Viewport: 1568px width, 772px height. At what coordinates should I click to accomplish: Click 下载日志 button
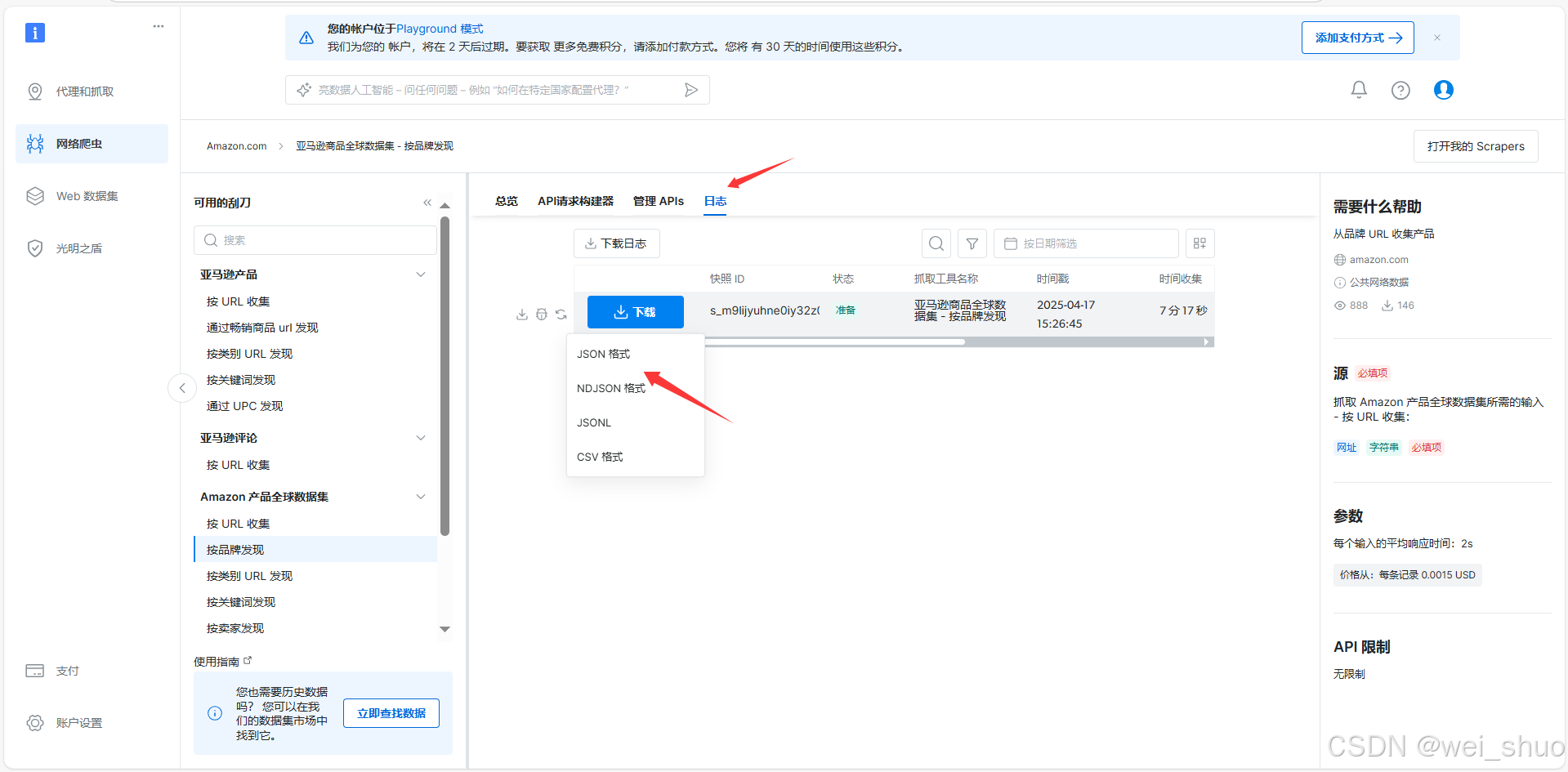click(x=616, y=243)
